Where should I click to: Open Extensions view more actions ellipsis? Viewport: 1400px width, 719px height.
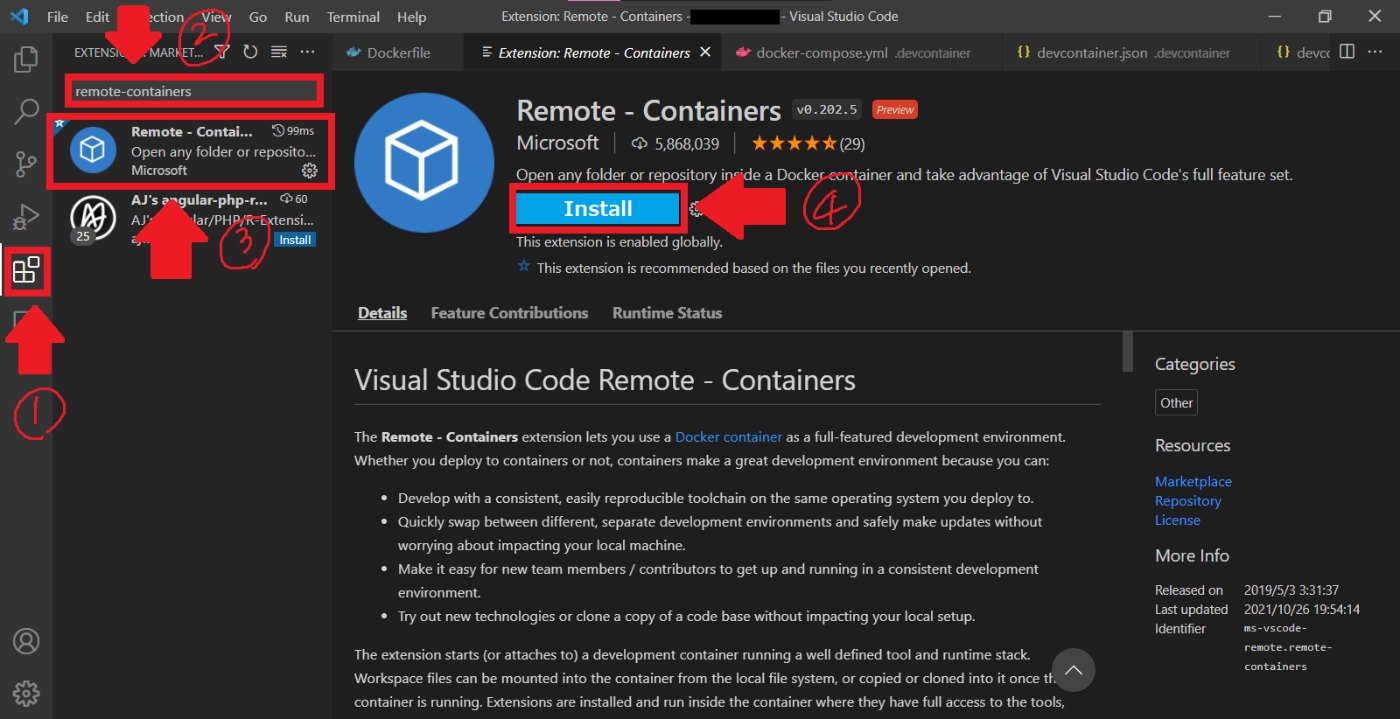pyautogui.click(x=308, y=52)
